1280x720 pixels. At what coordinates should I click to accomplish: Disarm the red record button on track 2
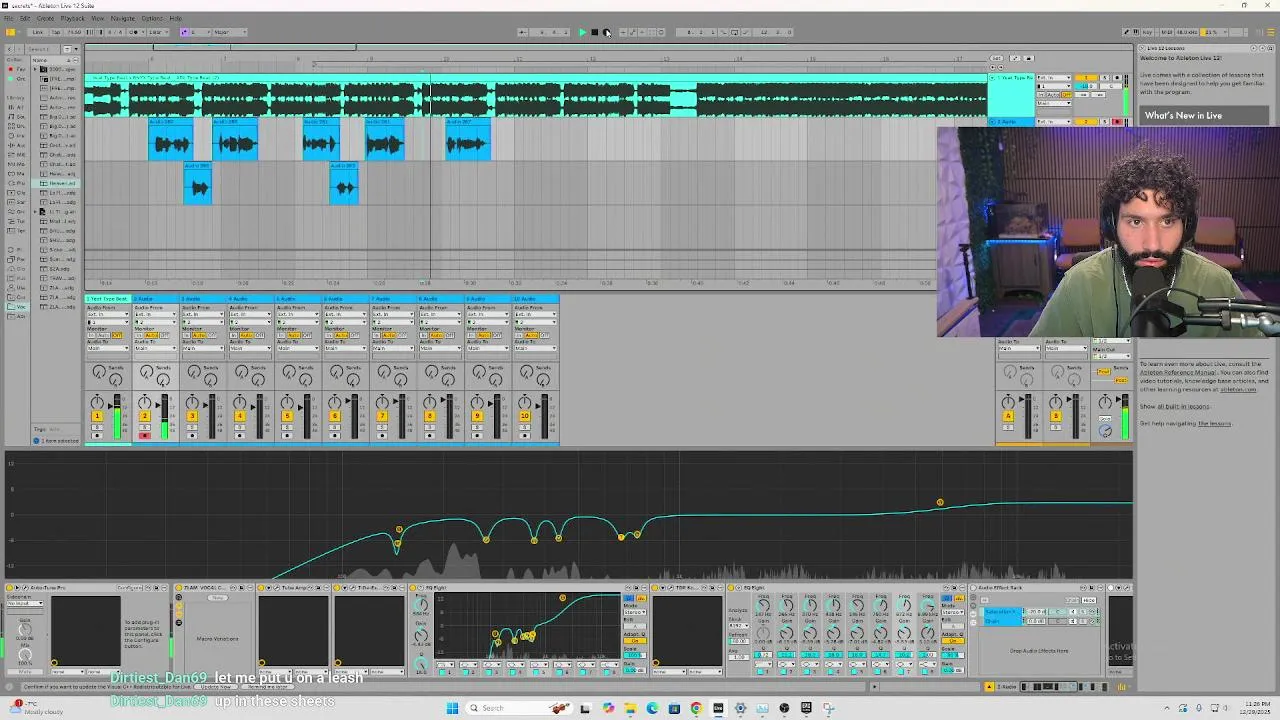pyautogui.click(x=145, y=436)
